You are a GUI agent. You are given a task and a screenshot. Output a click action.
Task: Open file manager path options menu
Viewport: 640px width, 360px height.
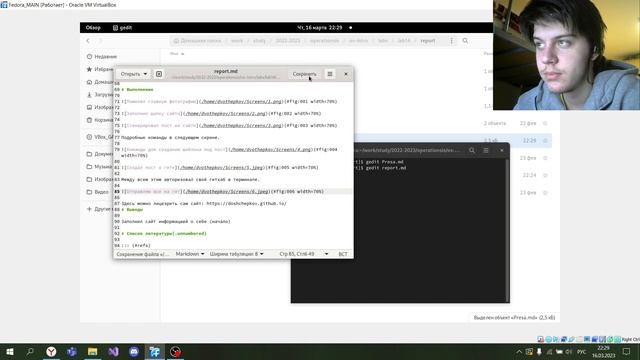point(451,41)
